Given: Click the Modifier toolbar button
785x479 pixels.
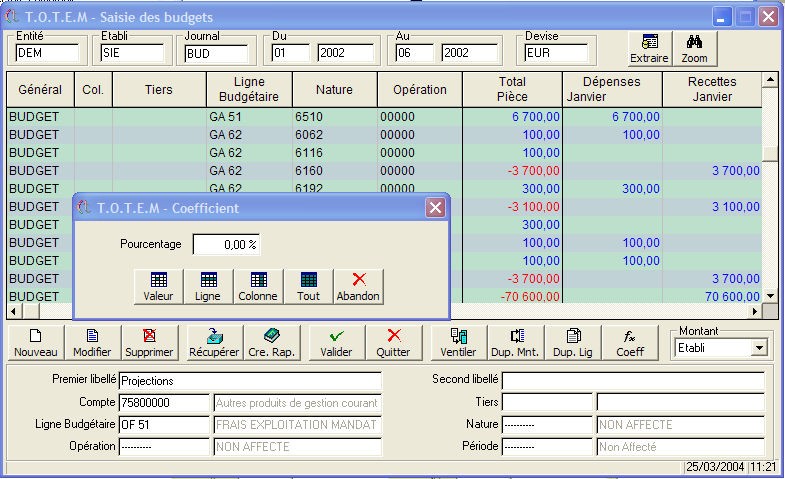Looking at the screenshot, I should click(92, 342).
